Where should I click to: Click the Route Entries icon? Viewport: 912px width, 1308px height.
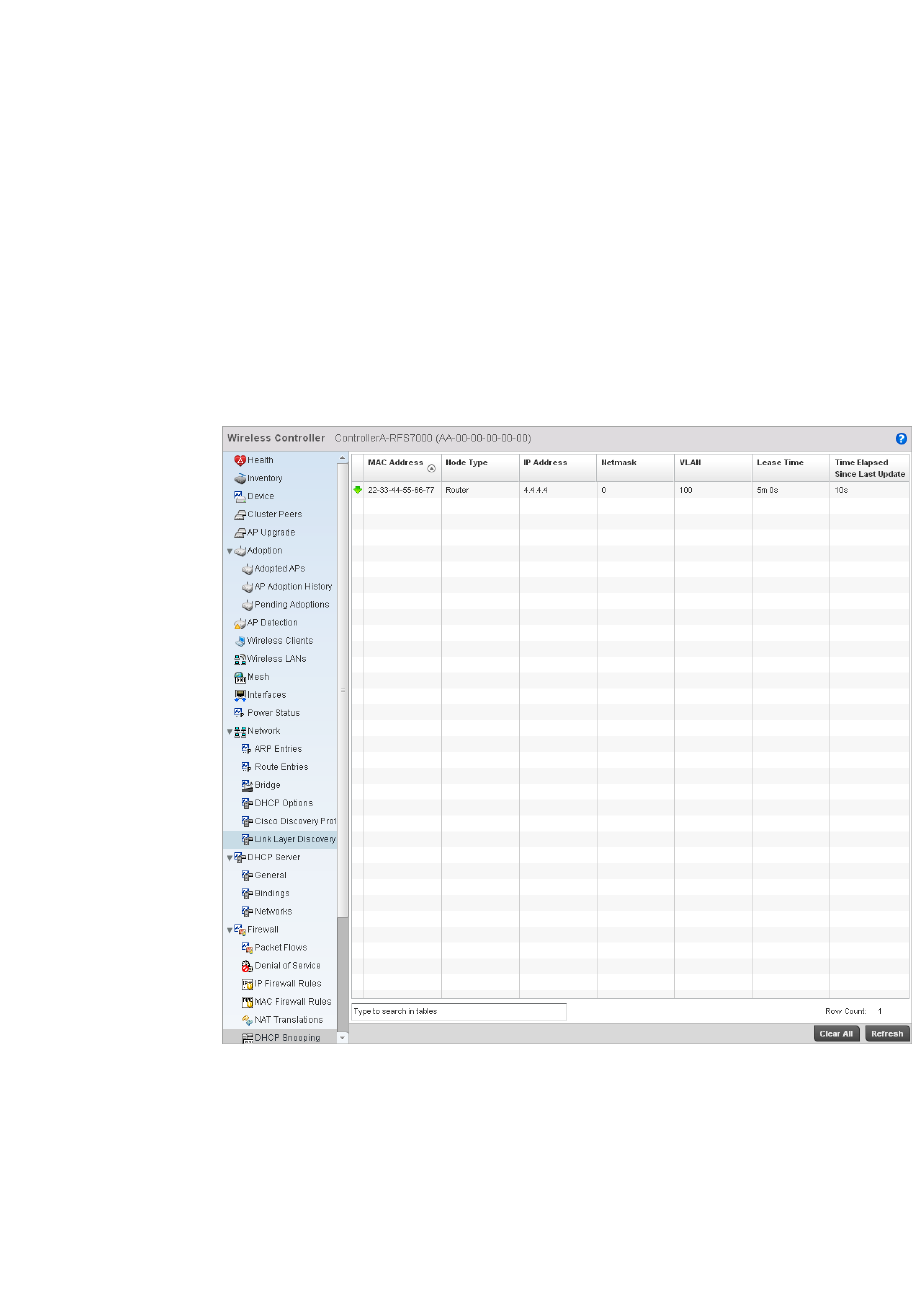248,767
